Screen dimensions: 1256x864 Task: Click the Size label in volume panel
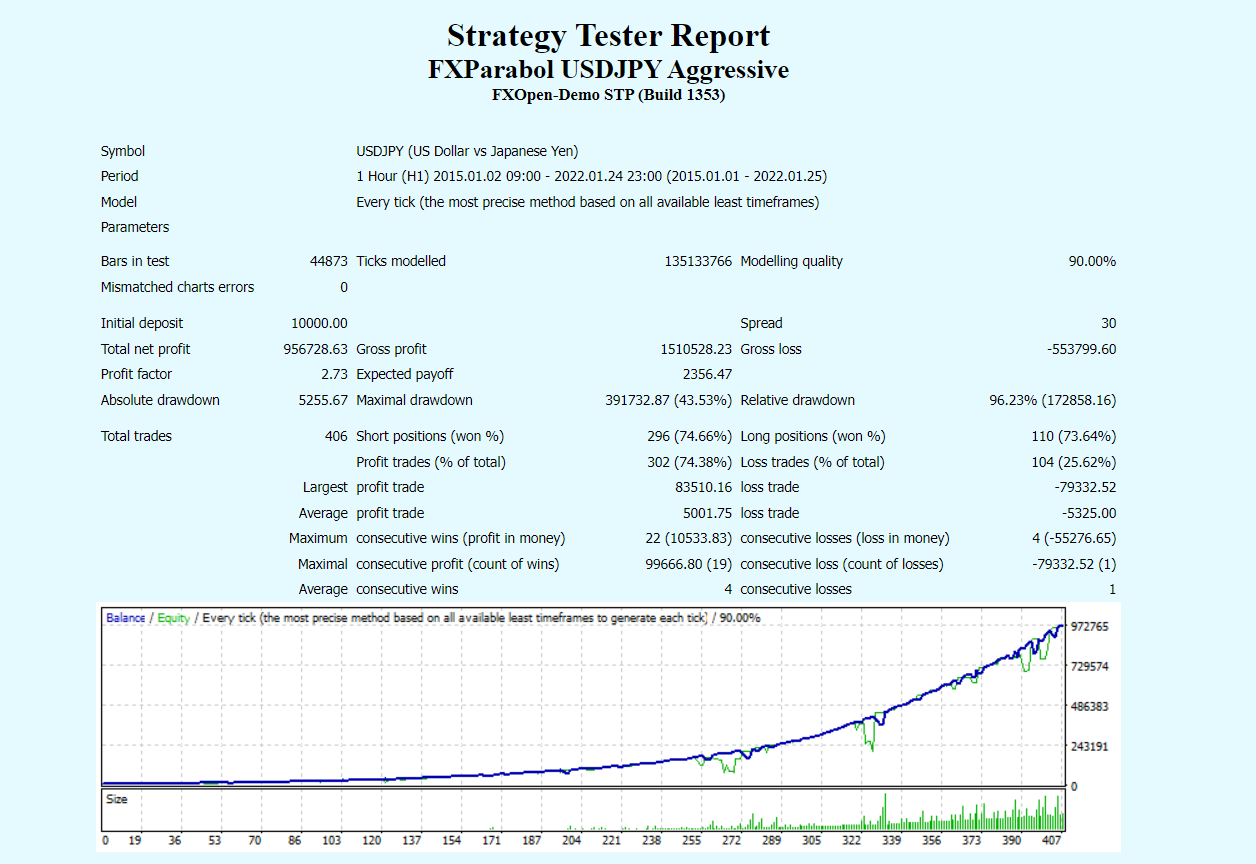[117, 800]
